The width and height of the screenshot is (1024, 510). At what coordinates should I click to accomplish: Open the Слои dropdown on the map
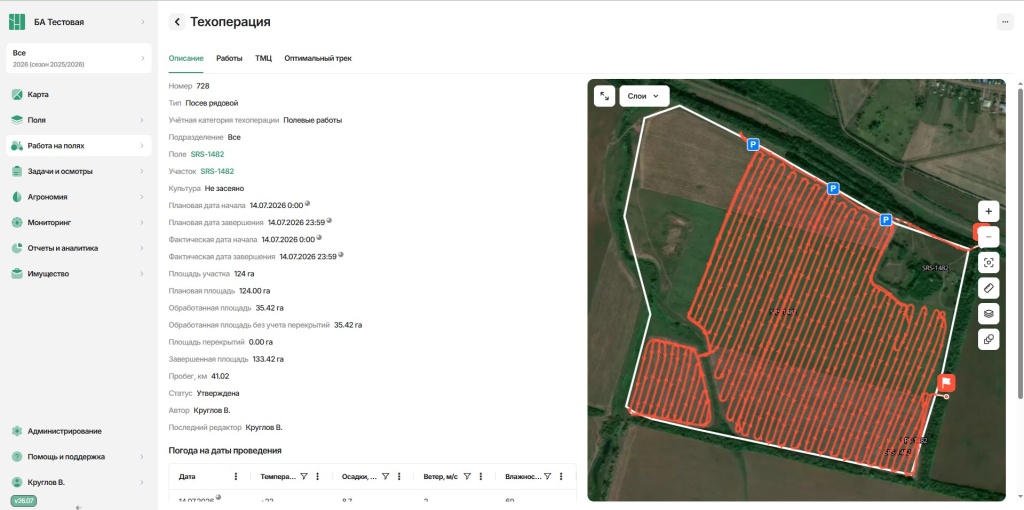pyautogui.click(x=644, y=96)
